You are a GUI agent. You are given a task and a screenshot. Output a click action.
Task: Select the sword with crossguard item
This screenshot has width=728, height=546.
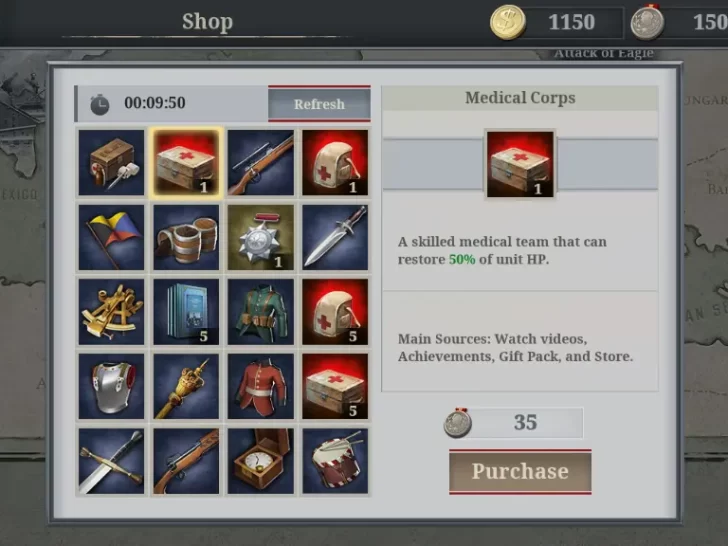(111, 461)
